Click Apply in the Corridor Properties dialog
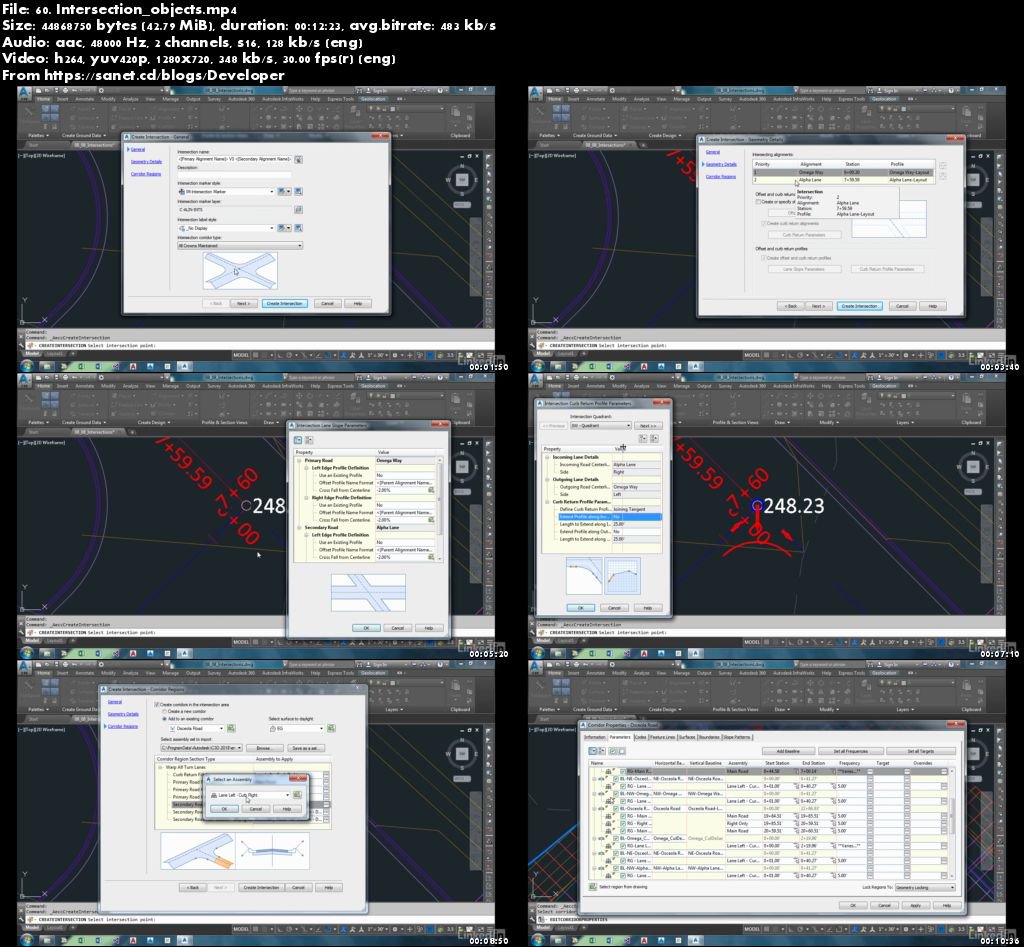 click(915, 905)
